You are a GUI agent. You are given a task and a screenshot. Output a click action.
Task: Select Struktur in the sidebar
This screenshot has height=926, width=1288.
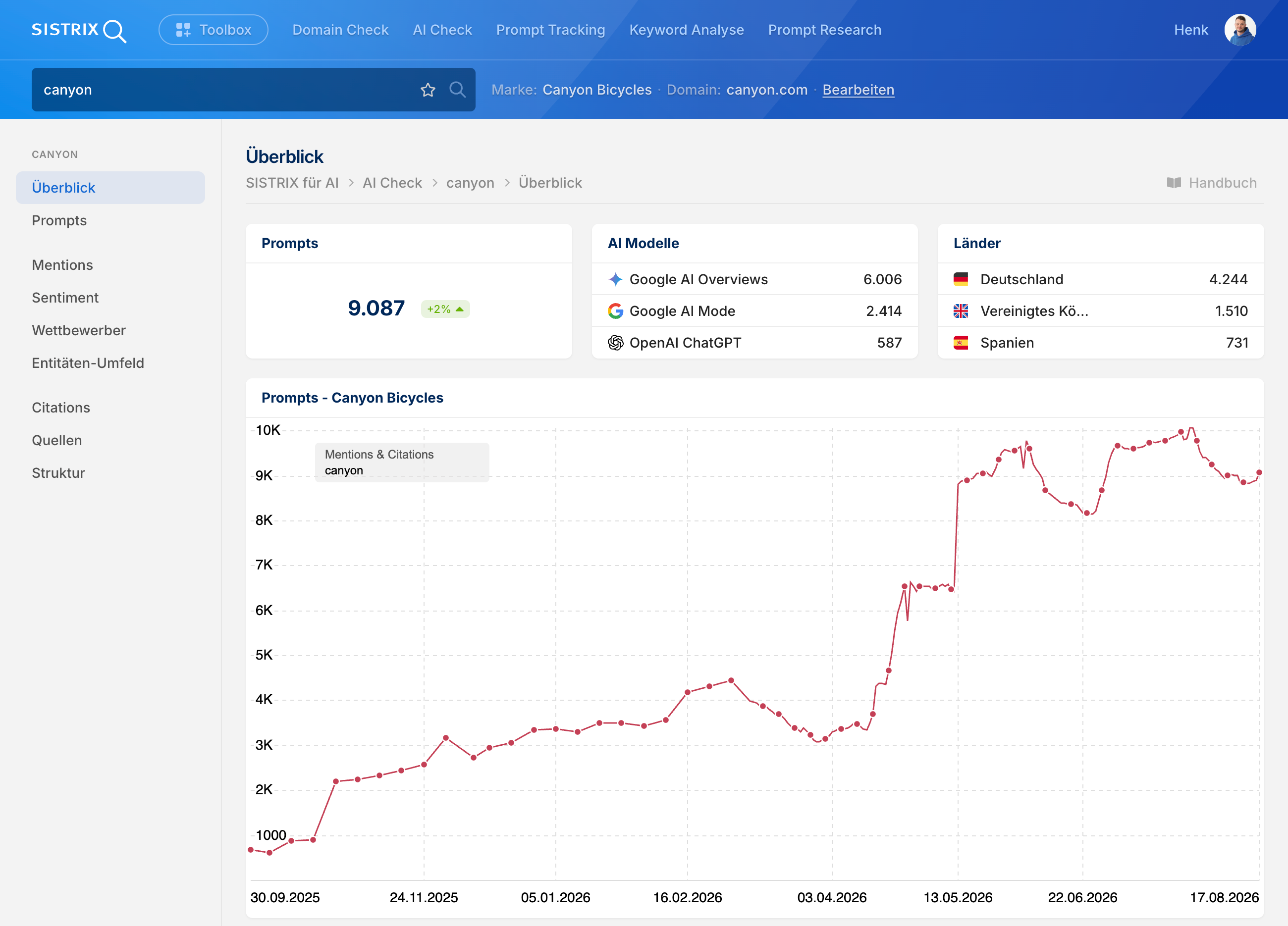pyautogui.click(x=58, y=473)
